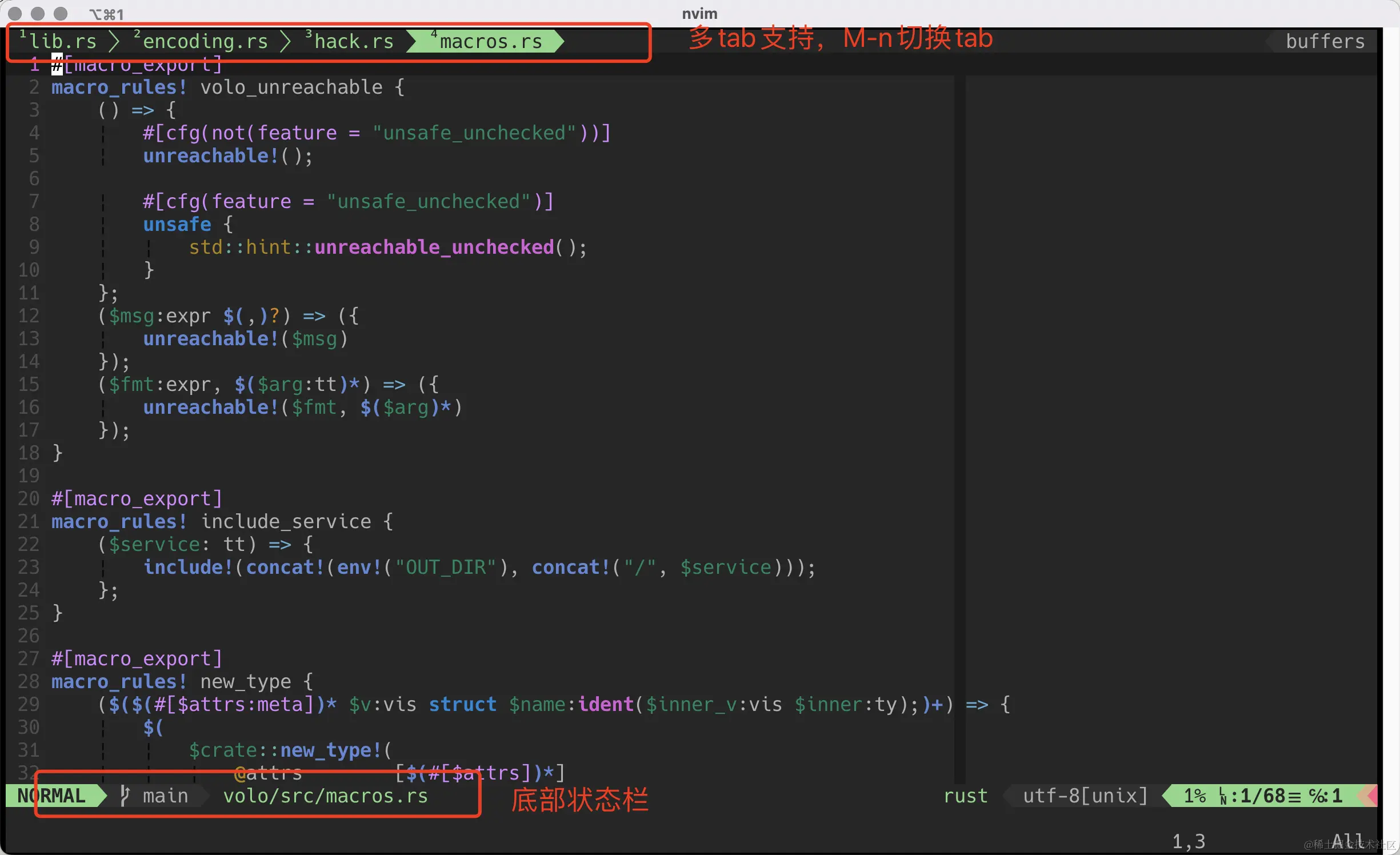Select the active macros.rs buffer tab
1400x855 pixels.
click(x=489, y=41)
